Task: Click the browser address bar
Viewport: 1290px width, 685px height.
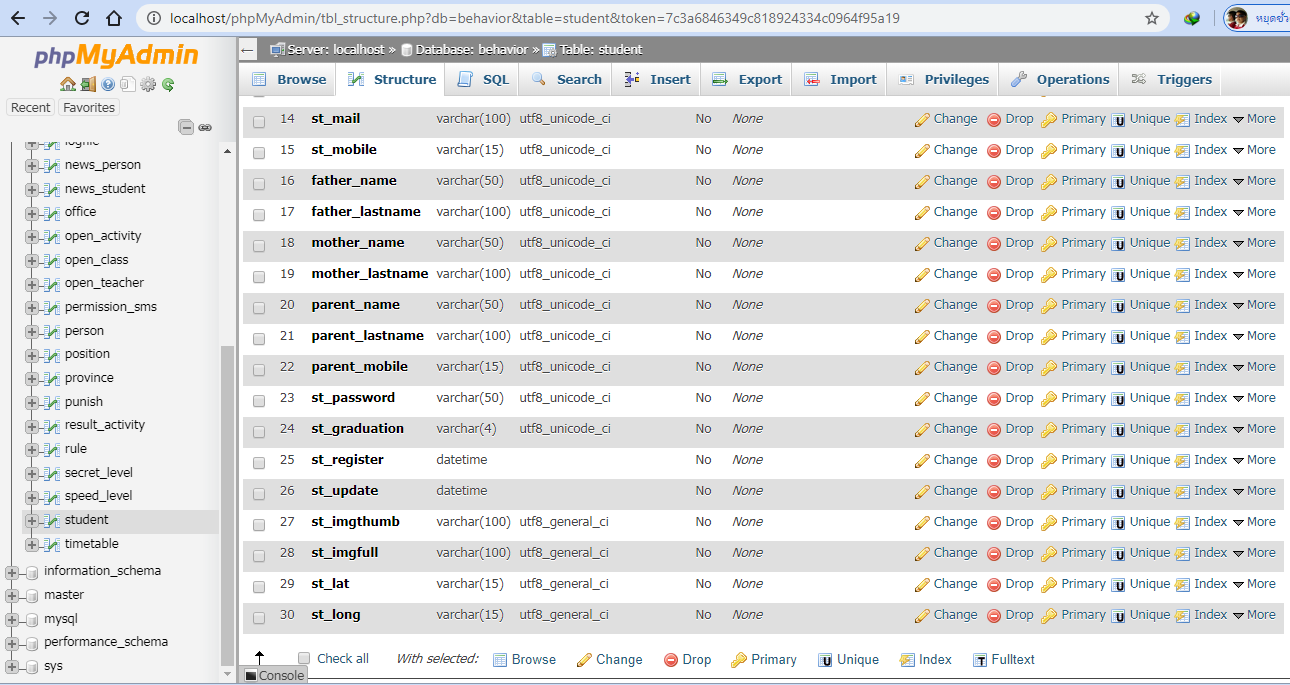Action: [x=640, y=18]
